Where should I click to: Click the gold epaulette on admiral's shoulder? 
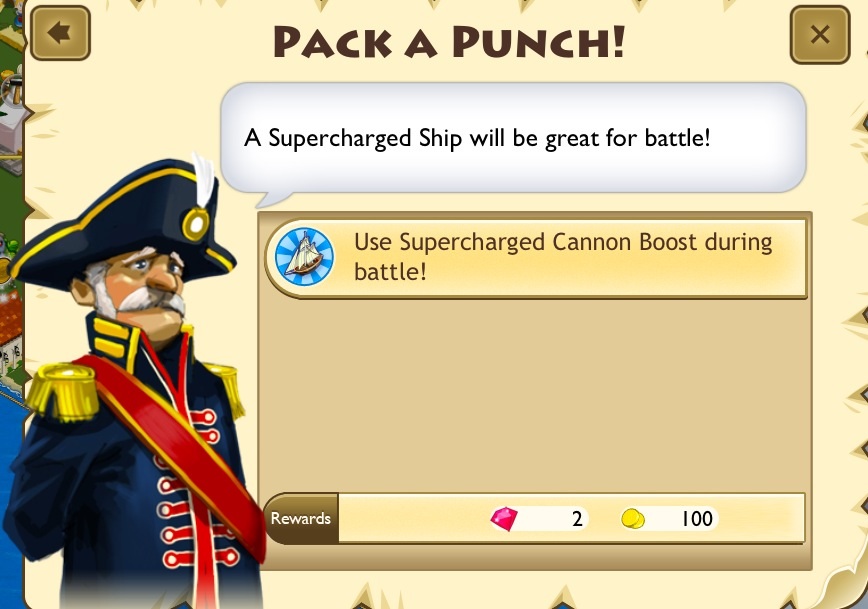tap(62, 391)
